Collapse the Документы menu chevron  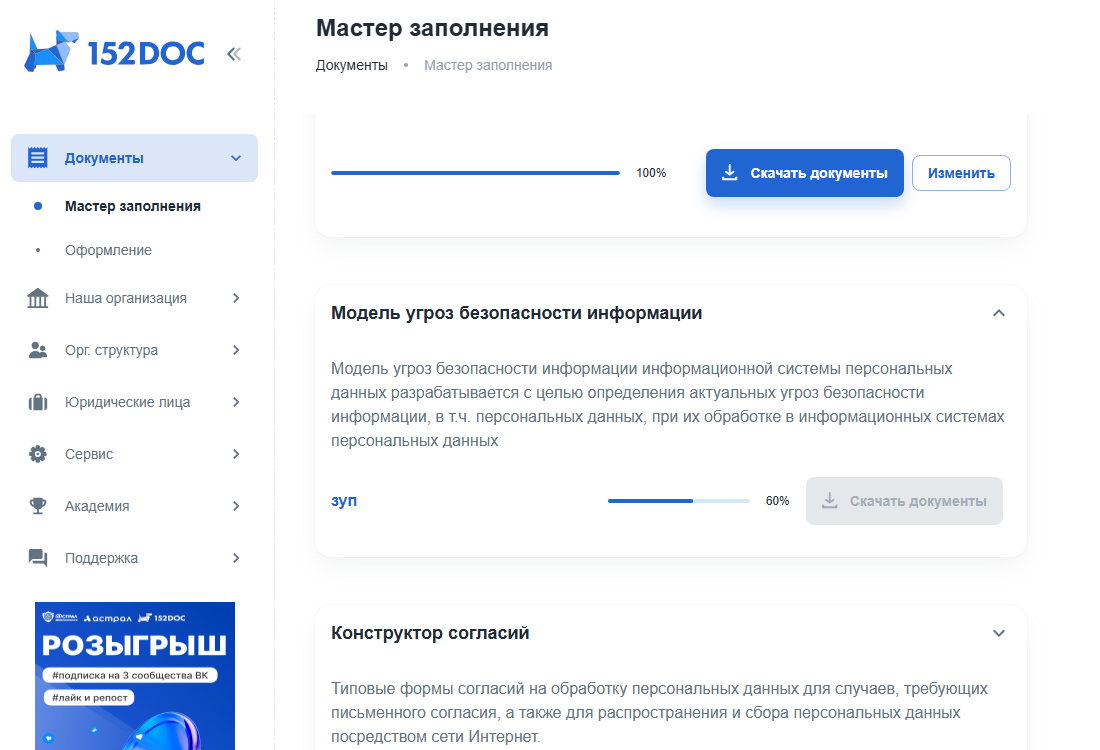236,158
